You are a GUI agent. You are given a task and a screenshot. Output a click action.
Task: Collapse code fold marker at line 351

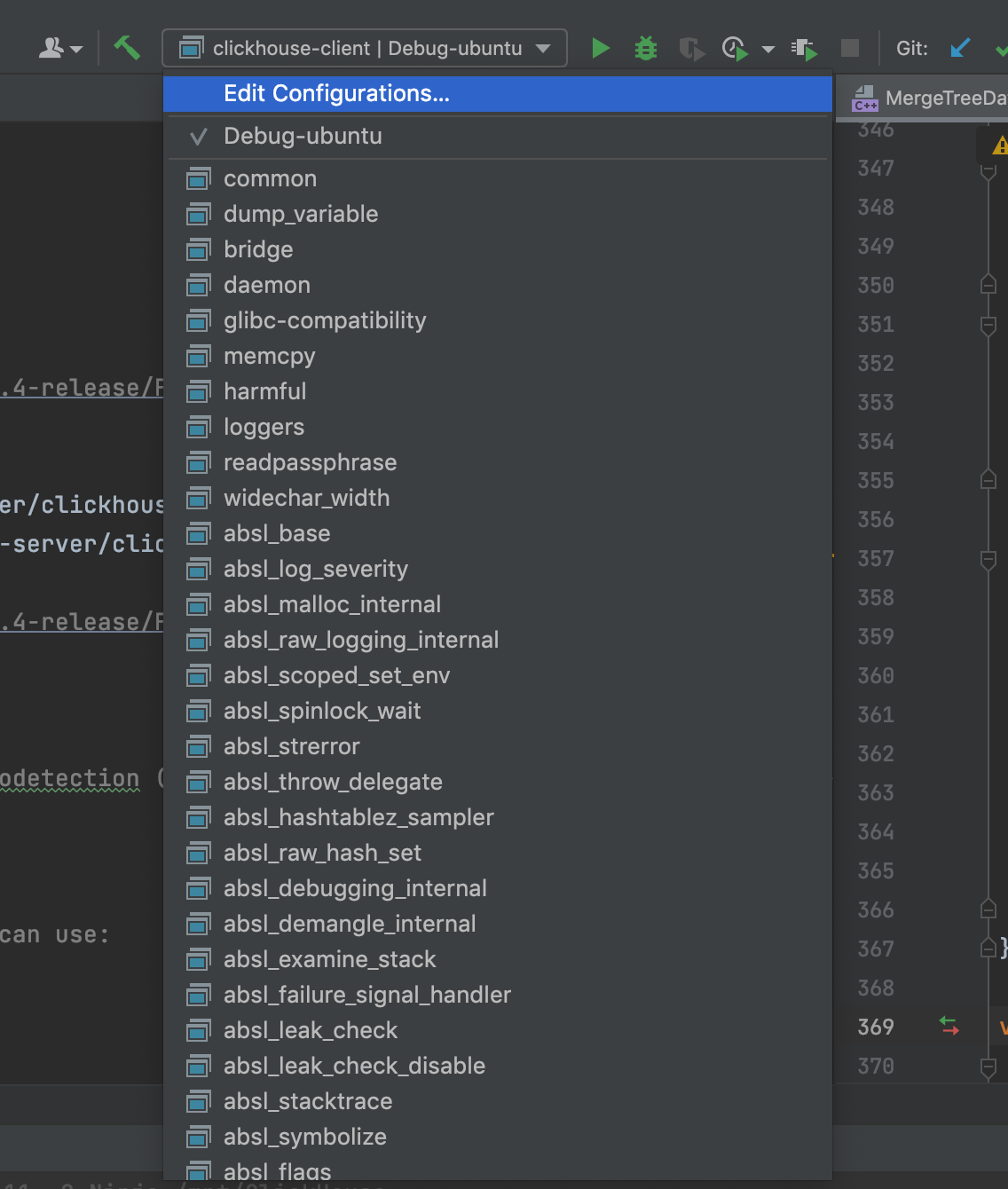tap(988, 325)
